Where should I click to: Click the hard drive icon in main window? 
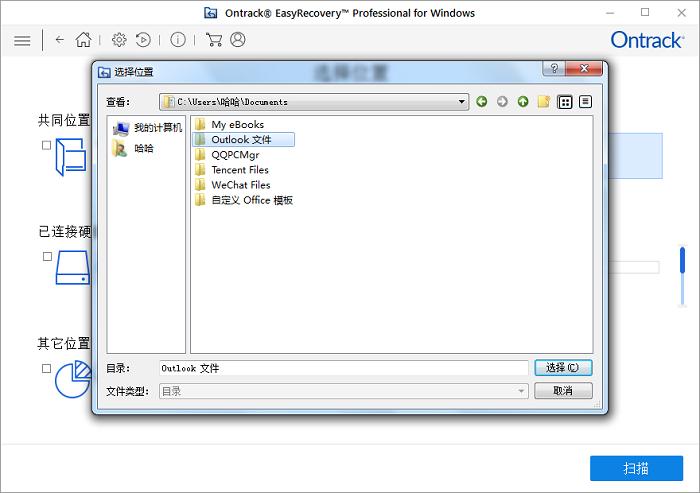point(73,267)
